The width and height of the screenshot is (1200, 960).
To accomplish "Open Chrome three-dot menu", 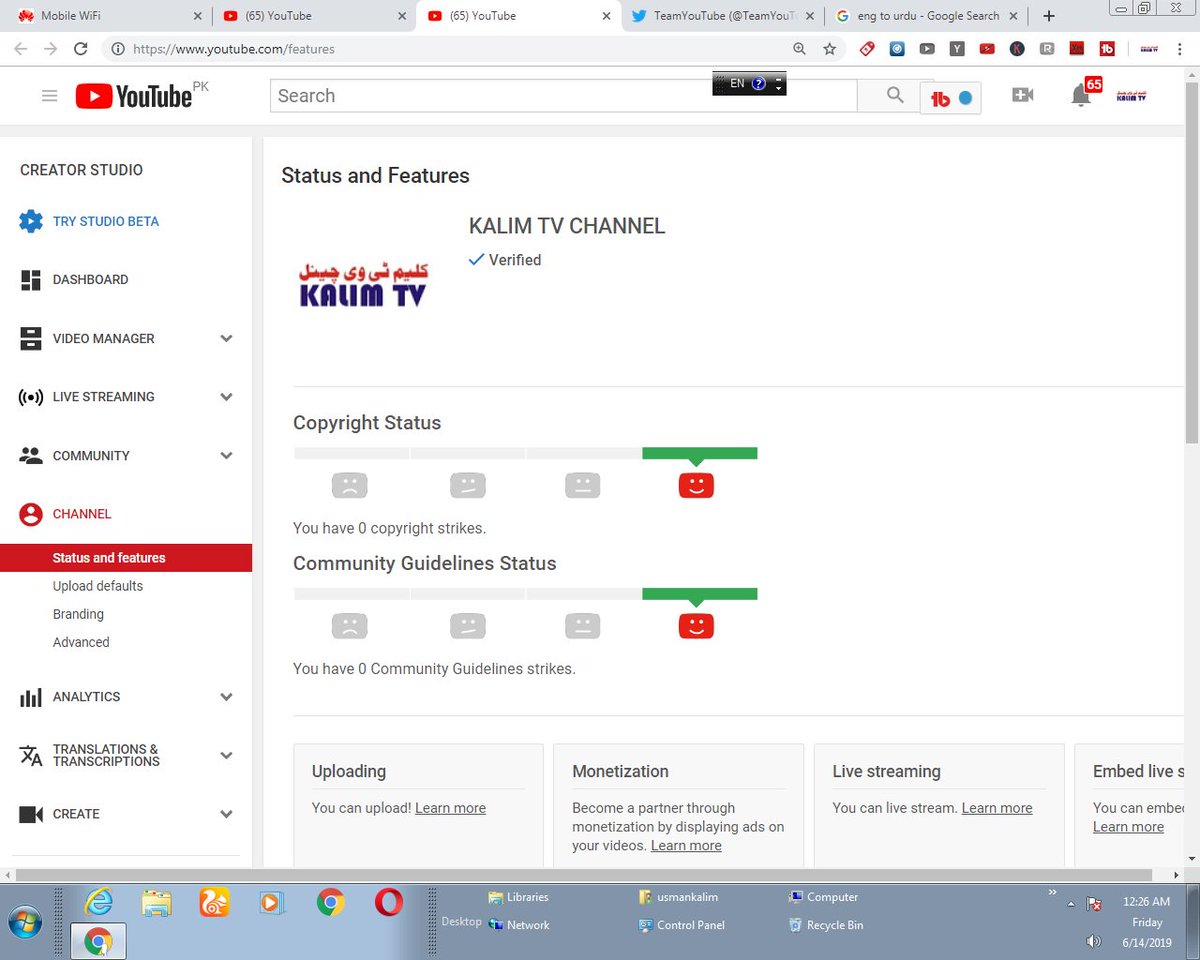I will click(1179, 48).
